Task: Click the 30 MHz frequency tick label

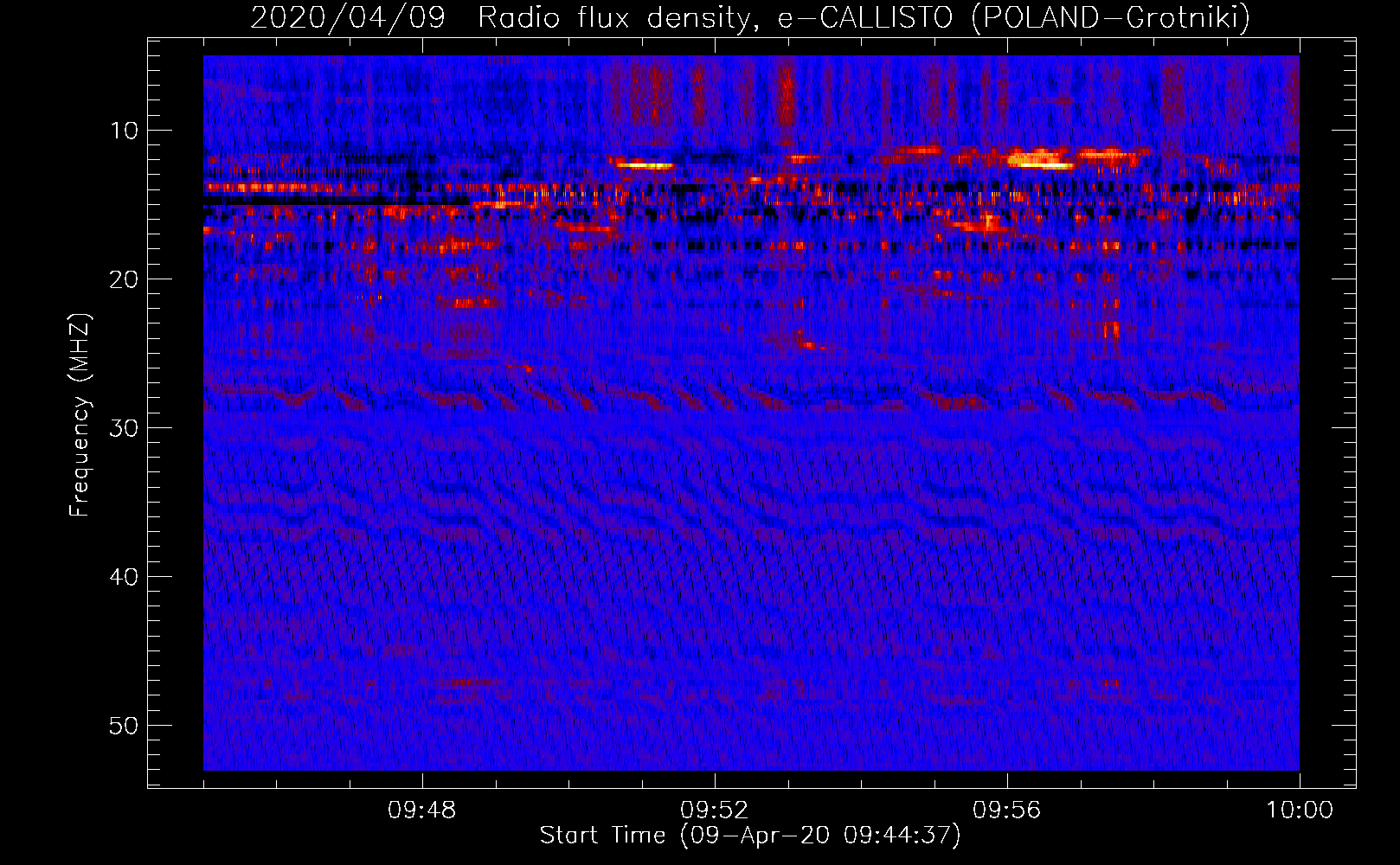Action: [125, 428]
